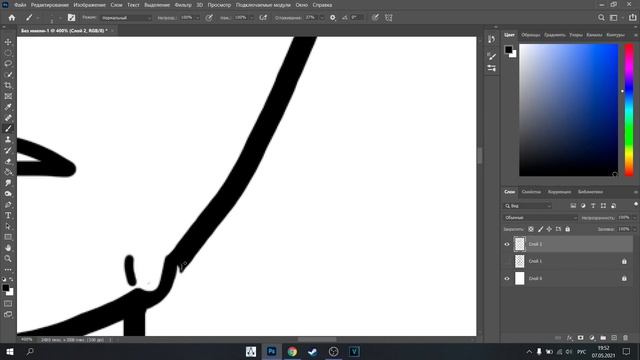Show the Слой 1 layer
The height and width of the screenshot is (360, 640).
[x=507, y=261]
